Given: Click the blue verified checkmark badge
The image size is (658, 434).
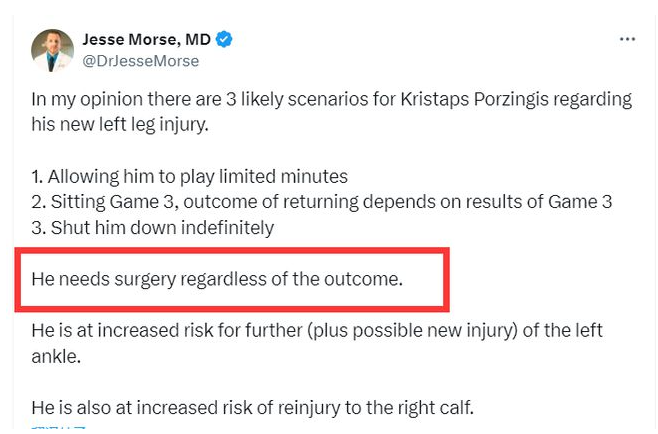Looking at the screenshot, I should pos(224,39).
